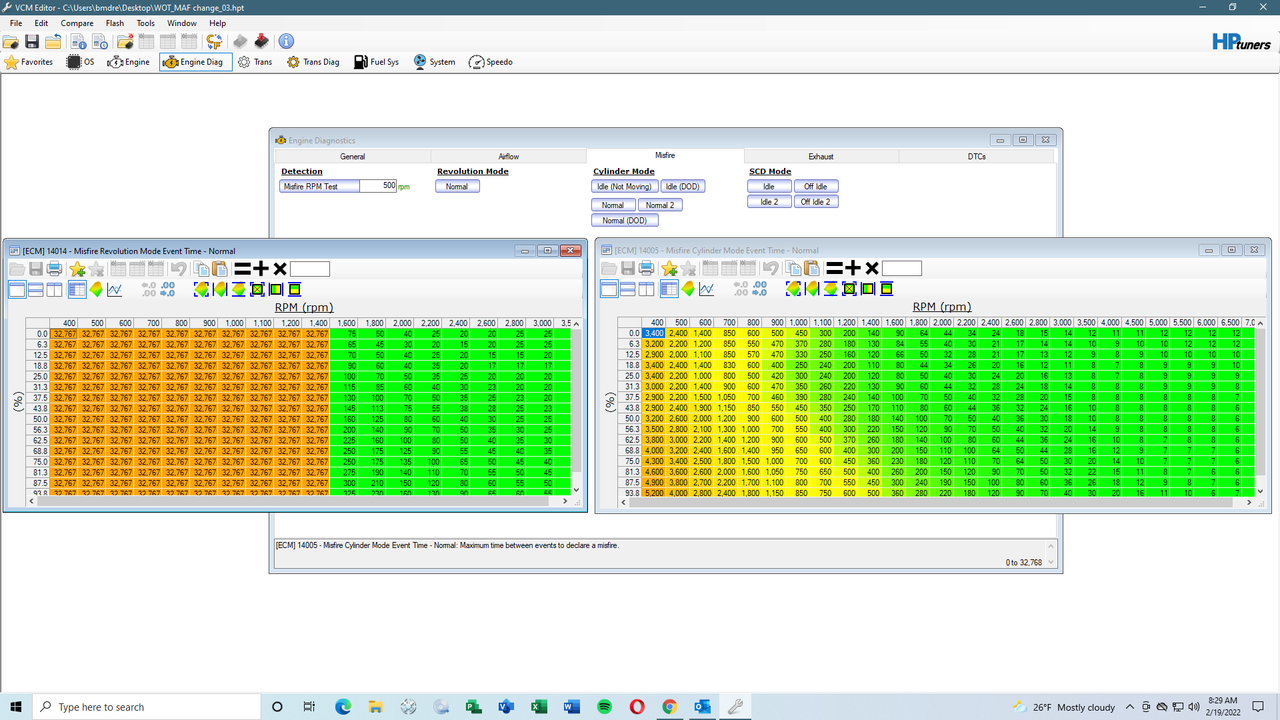Open the Normal (DOD) cylinder mode table
The width and height of the screenshot is (1280, 720).
(x=625, y=220)
